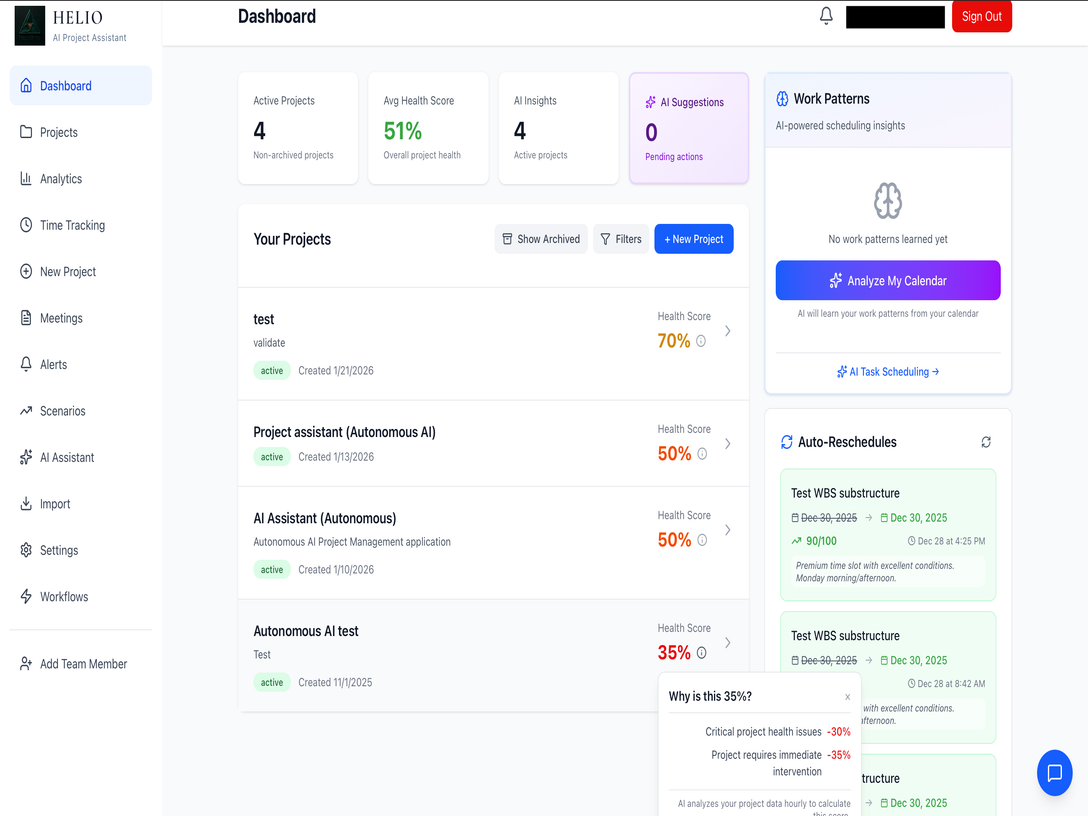Image resolution: width=1088 pixels, height=816 pixels.
Task: Click the notification bell icon
Action: point(825,15)
